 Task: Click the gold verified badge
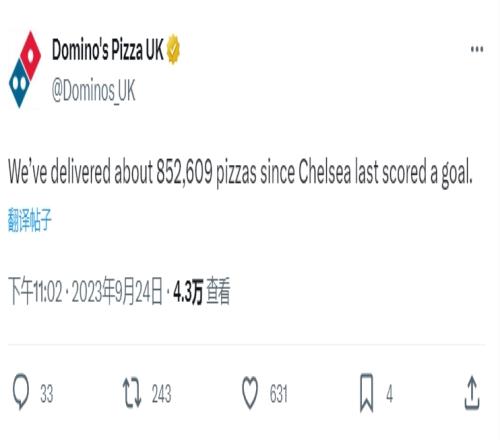(x=173, y=49)
